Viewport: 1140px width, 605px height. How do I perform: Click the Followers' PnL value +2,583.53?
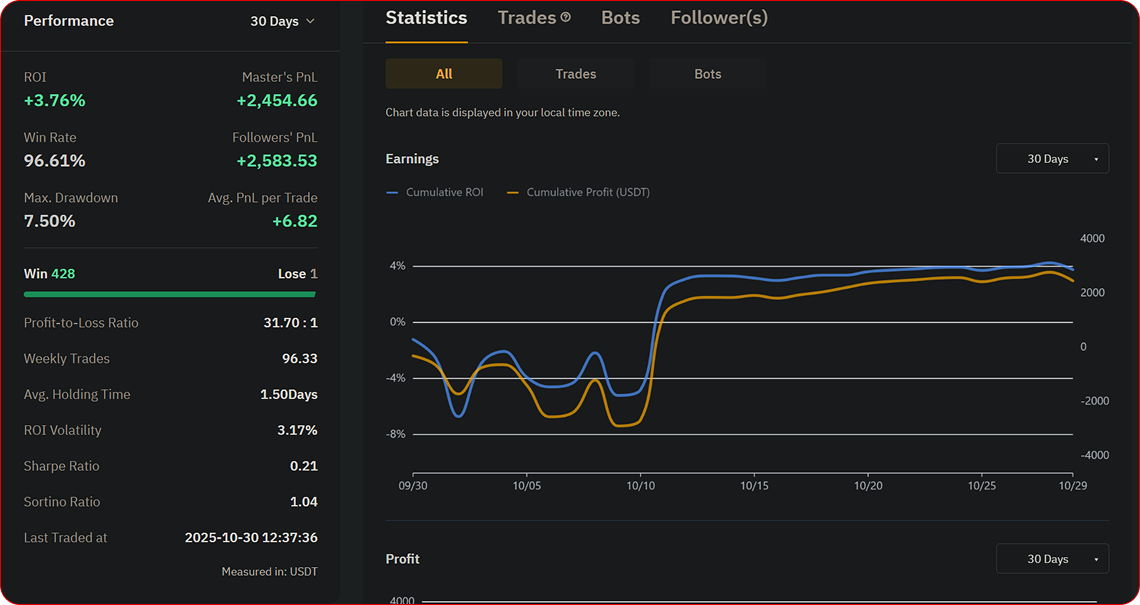pyautogui.click(x=277, y=161)
